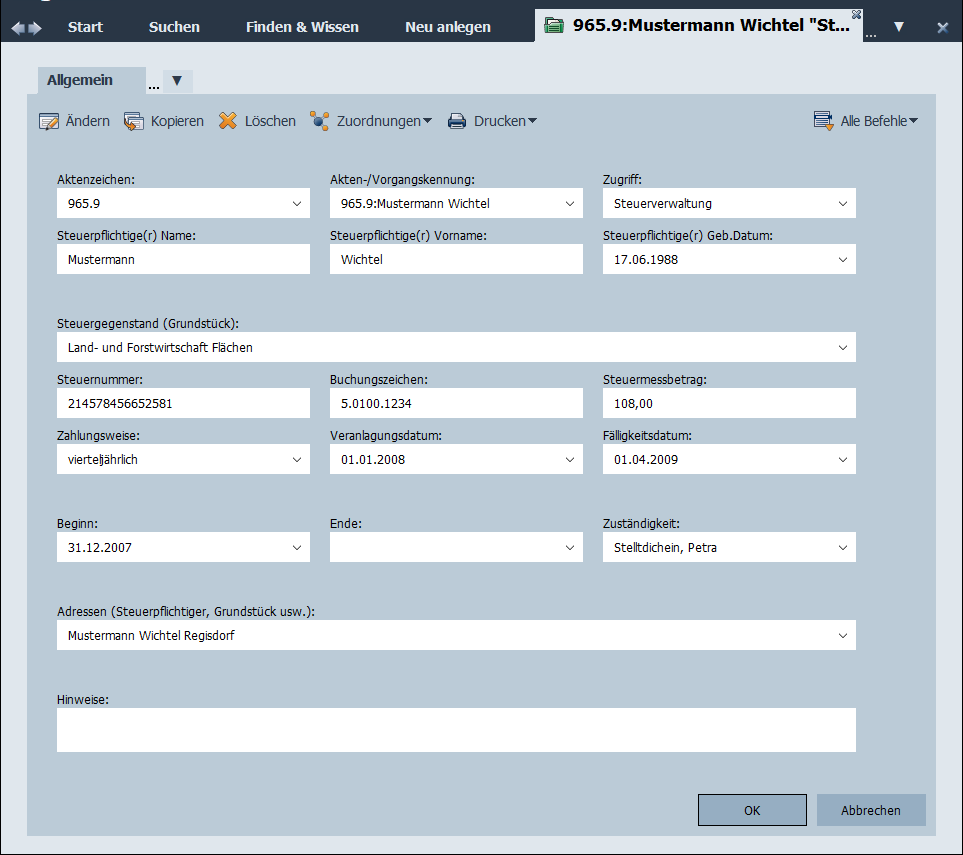This screenshot has height=855, width=963.
Task: Click the Kopieren copy icon
Action: click(134, 121)
